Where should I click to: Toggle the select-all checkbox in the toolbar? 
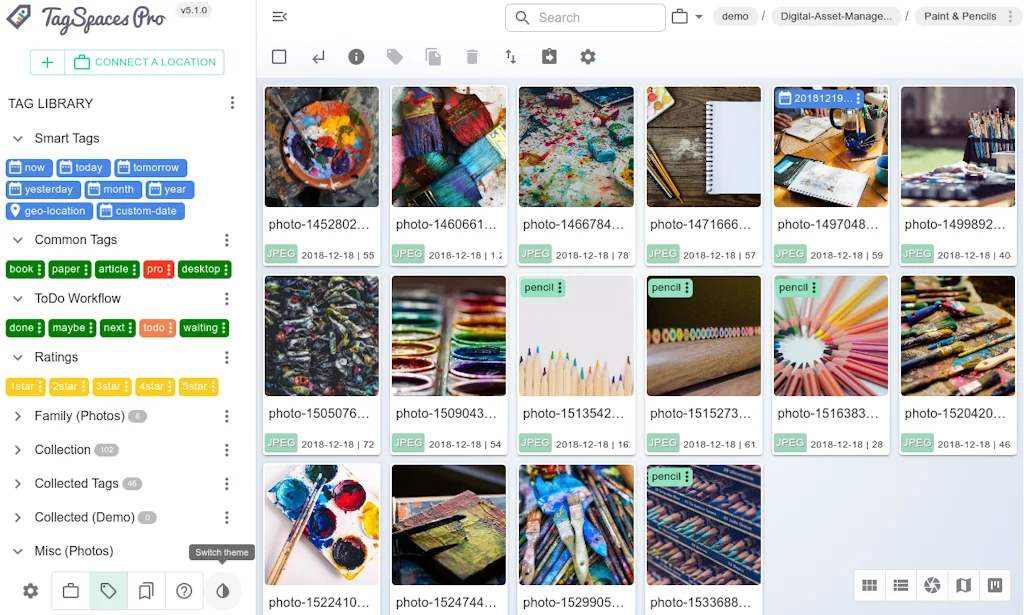278,57
